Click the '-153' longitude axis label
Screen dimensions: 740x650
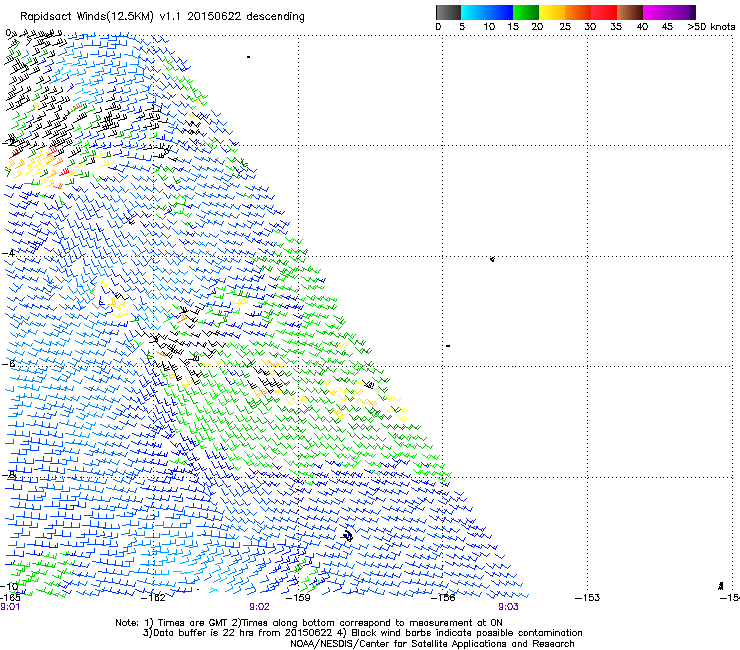[x=588, y=598]
